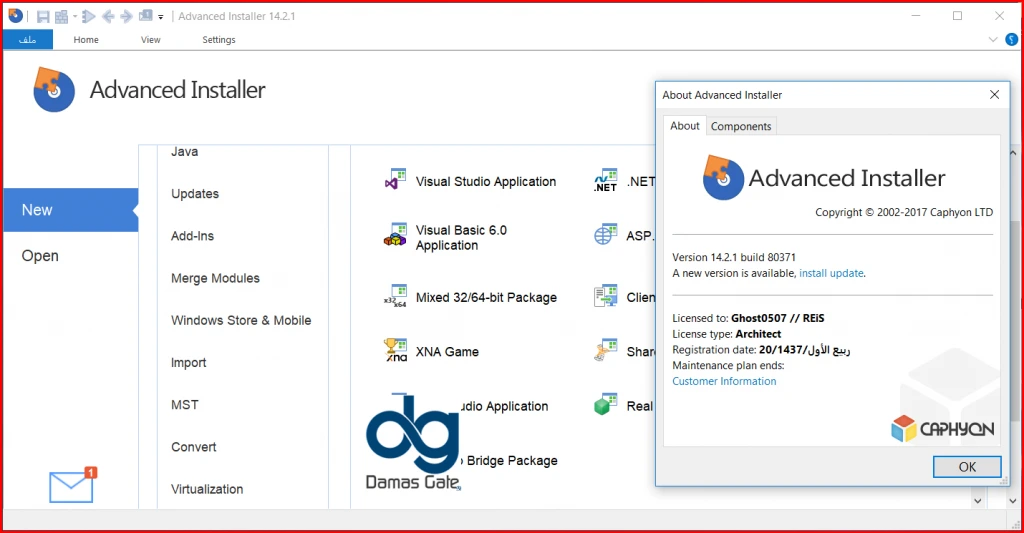
Task: Click Advanced Installer logo in About dialog
Action: pyautogui.click(x=824, y=177)
